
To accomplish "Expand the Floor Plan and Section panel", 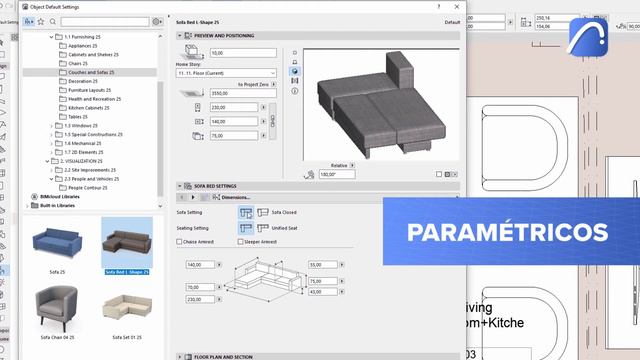I will 180,357.
